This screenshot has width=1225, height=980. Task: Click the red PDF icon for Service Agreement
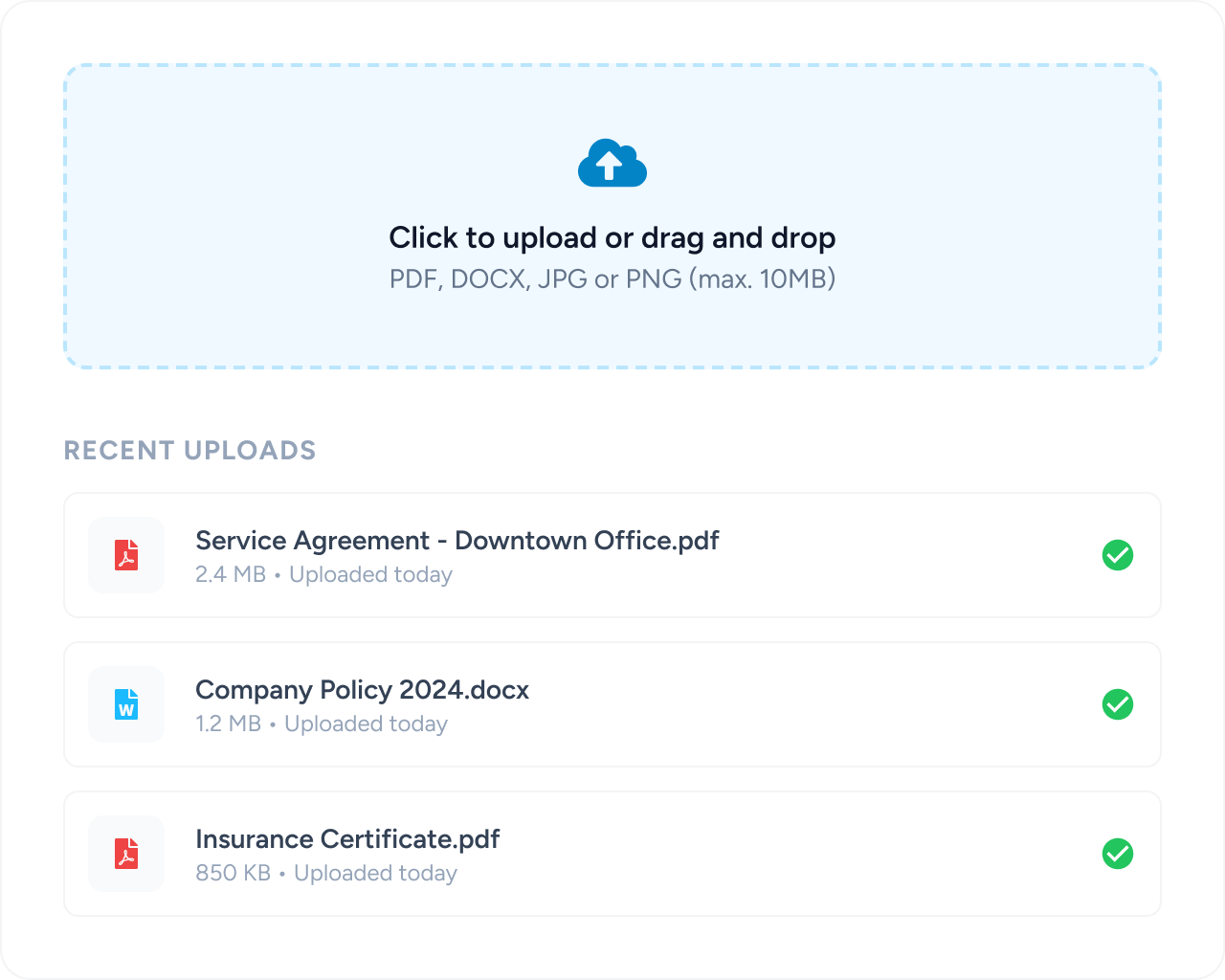click(126, 555)
